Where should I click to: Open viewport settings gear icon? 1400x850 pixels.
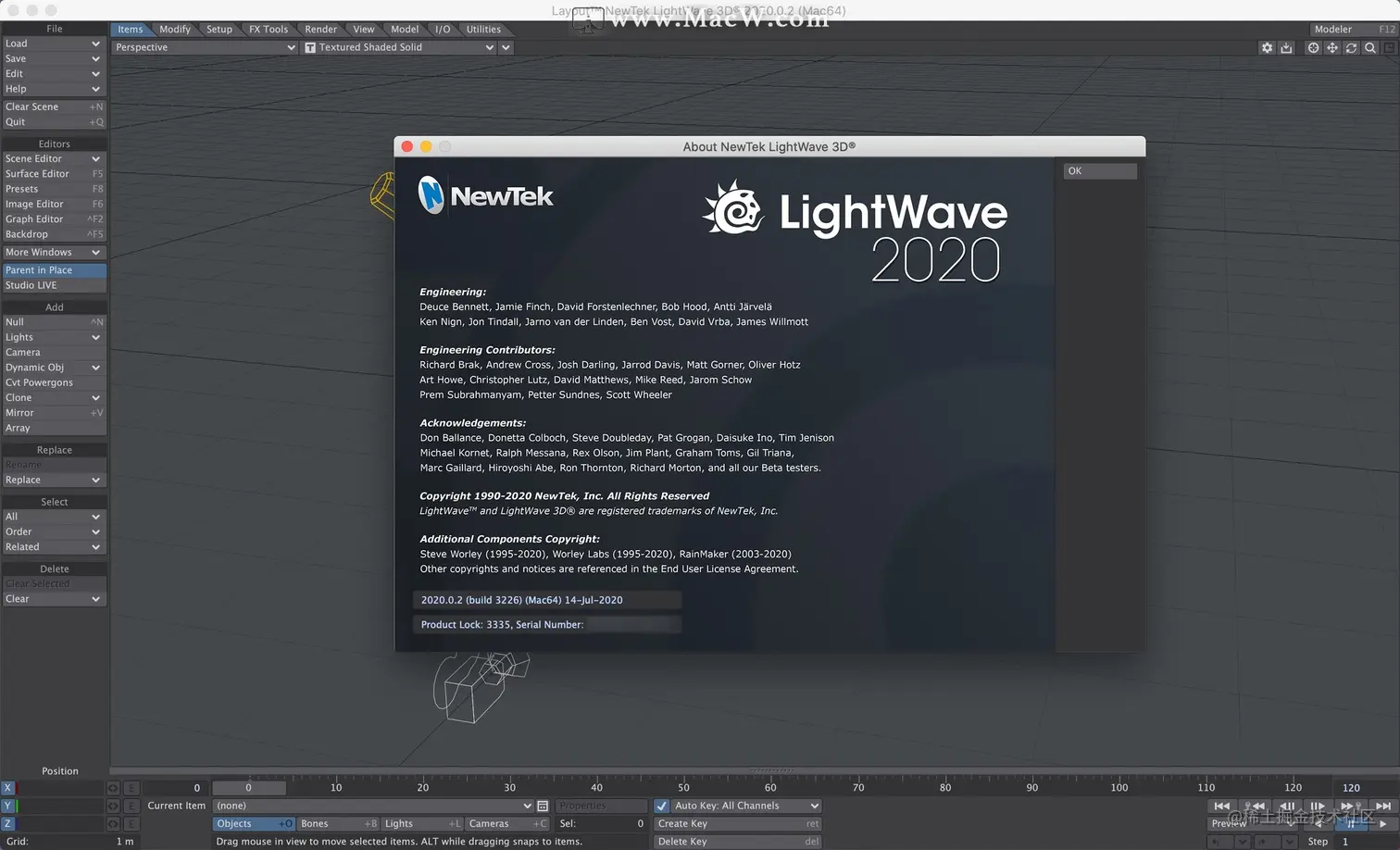point(1267,47)
